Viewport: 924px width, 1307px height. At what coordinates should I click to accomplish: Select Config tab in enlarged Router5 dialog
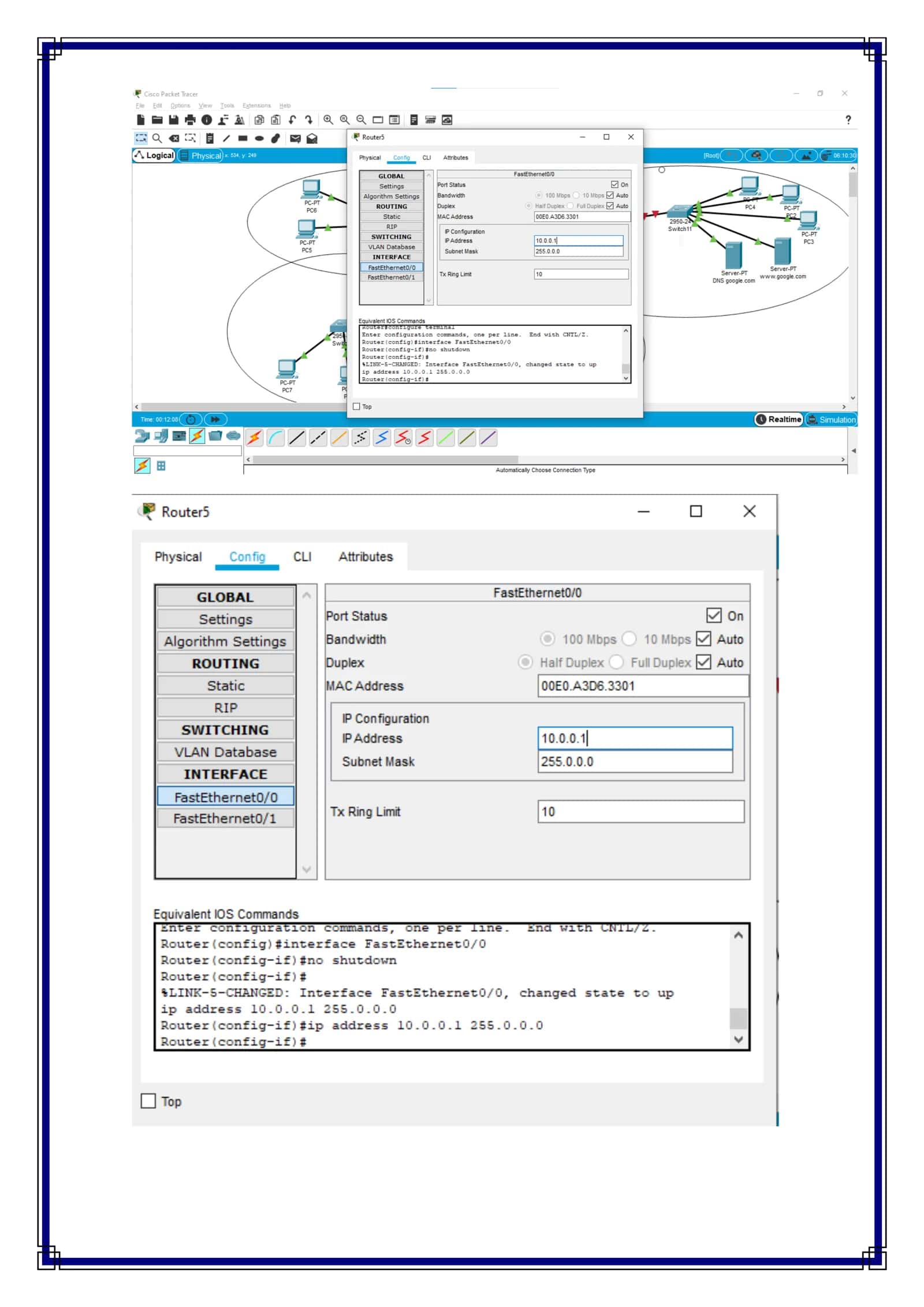click(x=247, y=556)
